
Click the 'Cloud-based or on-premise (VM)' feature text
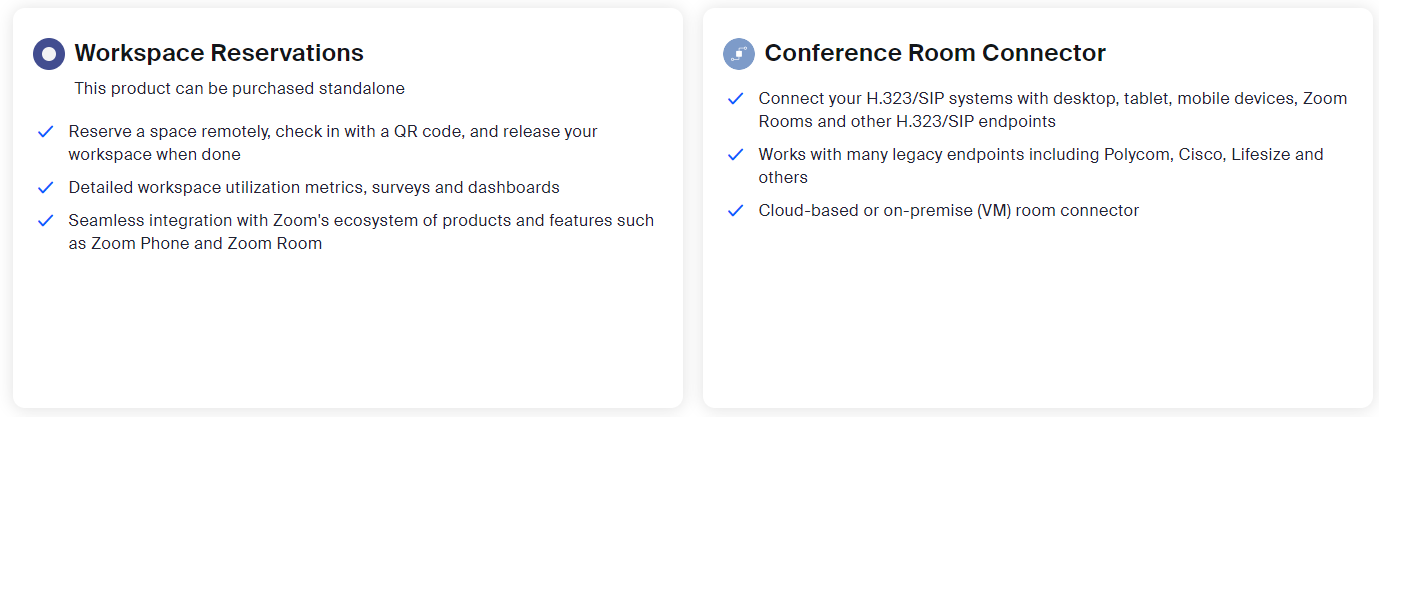pos(949,211)
